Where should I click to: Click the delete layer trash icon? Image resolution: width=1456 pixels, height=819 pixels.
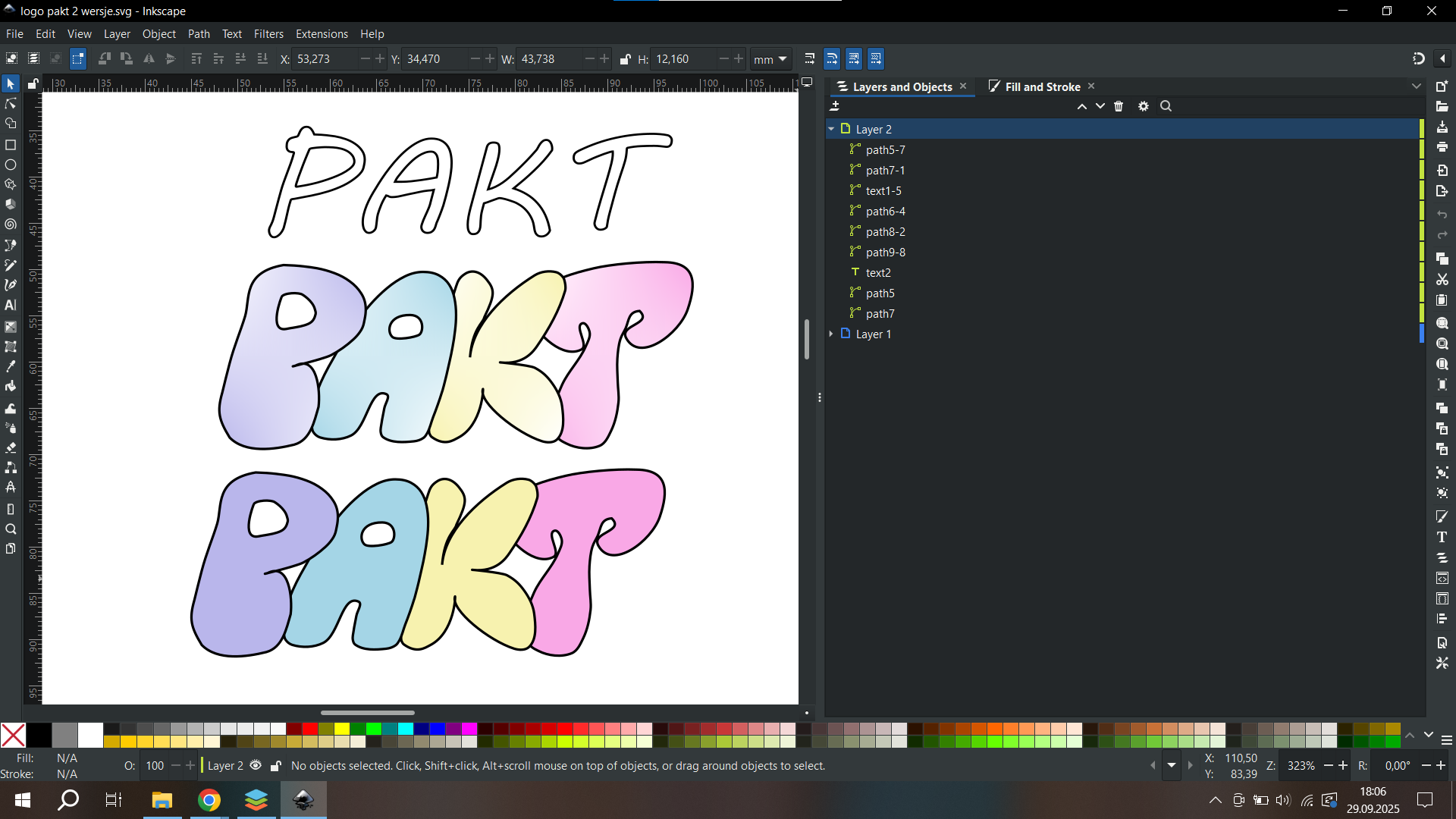coord(1119,106)
